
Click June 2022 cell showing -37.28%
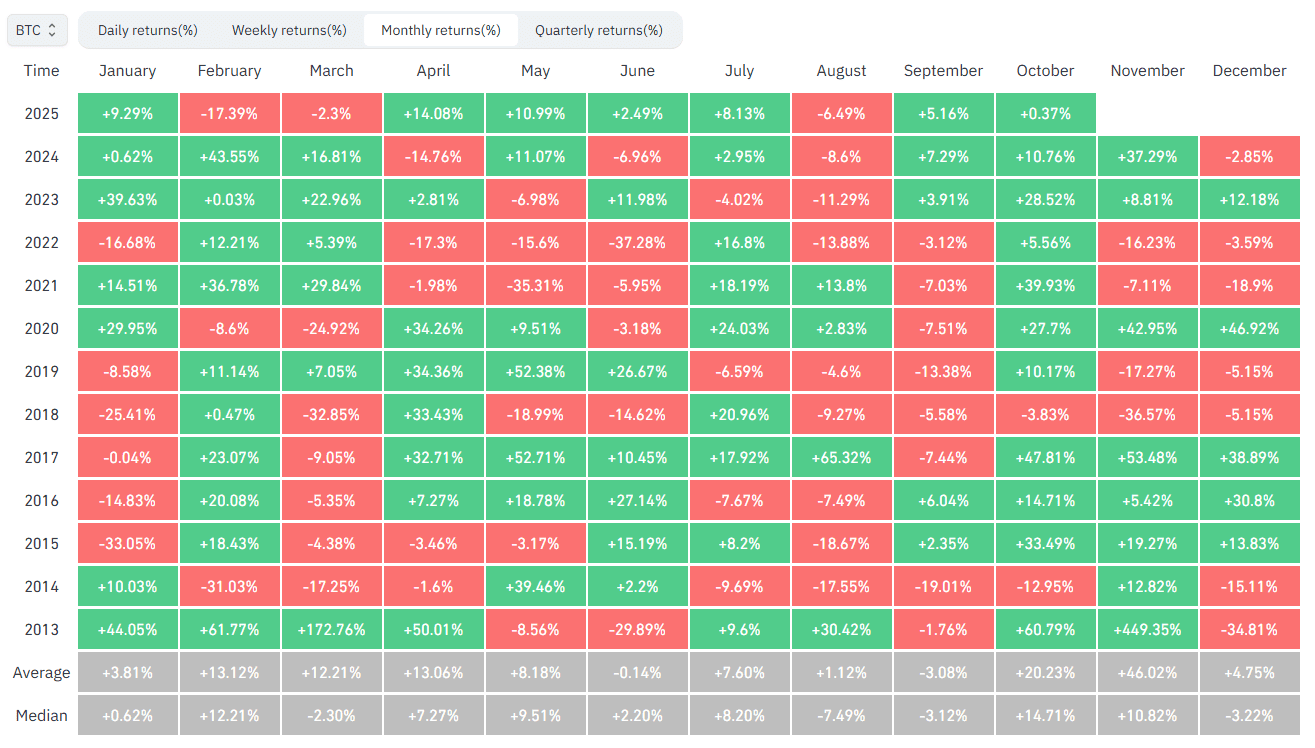click(638, 243)
